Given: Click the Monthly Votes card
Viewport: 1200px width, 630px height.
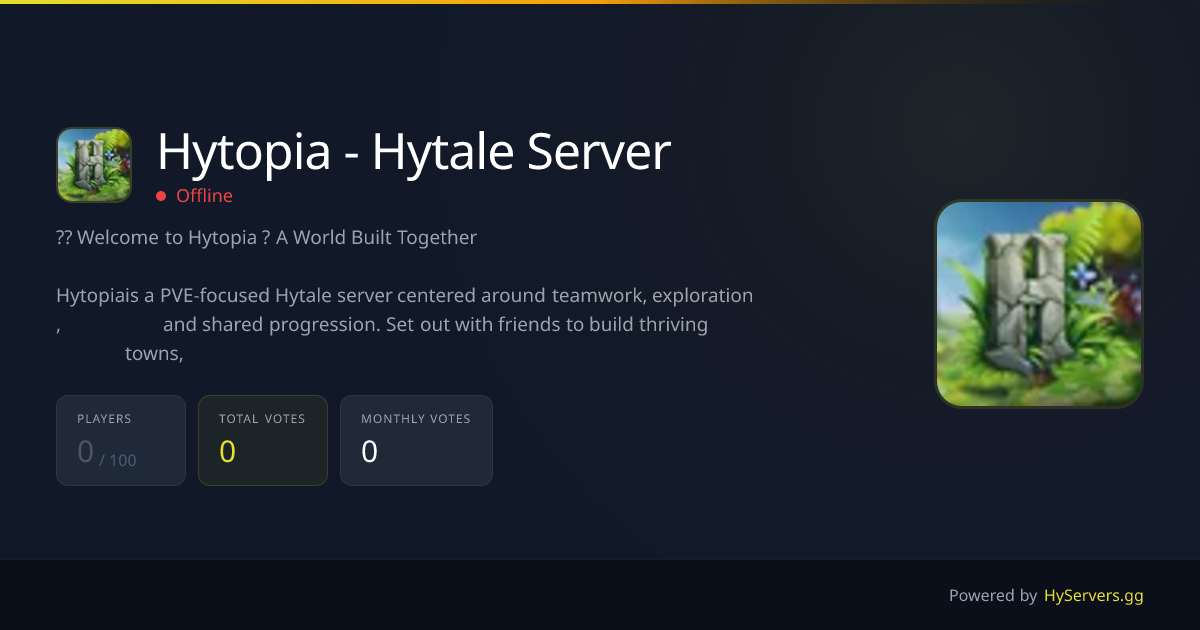Looking at the screenshot, I should tap(416, 440).
